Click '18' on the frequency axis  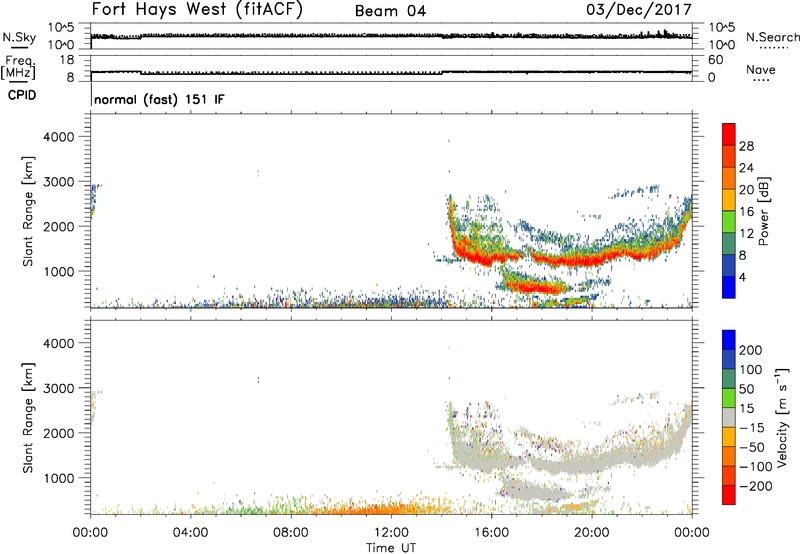pyautogui.click(x=67, y=60)
